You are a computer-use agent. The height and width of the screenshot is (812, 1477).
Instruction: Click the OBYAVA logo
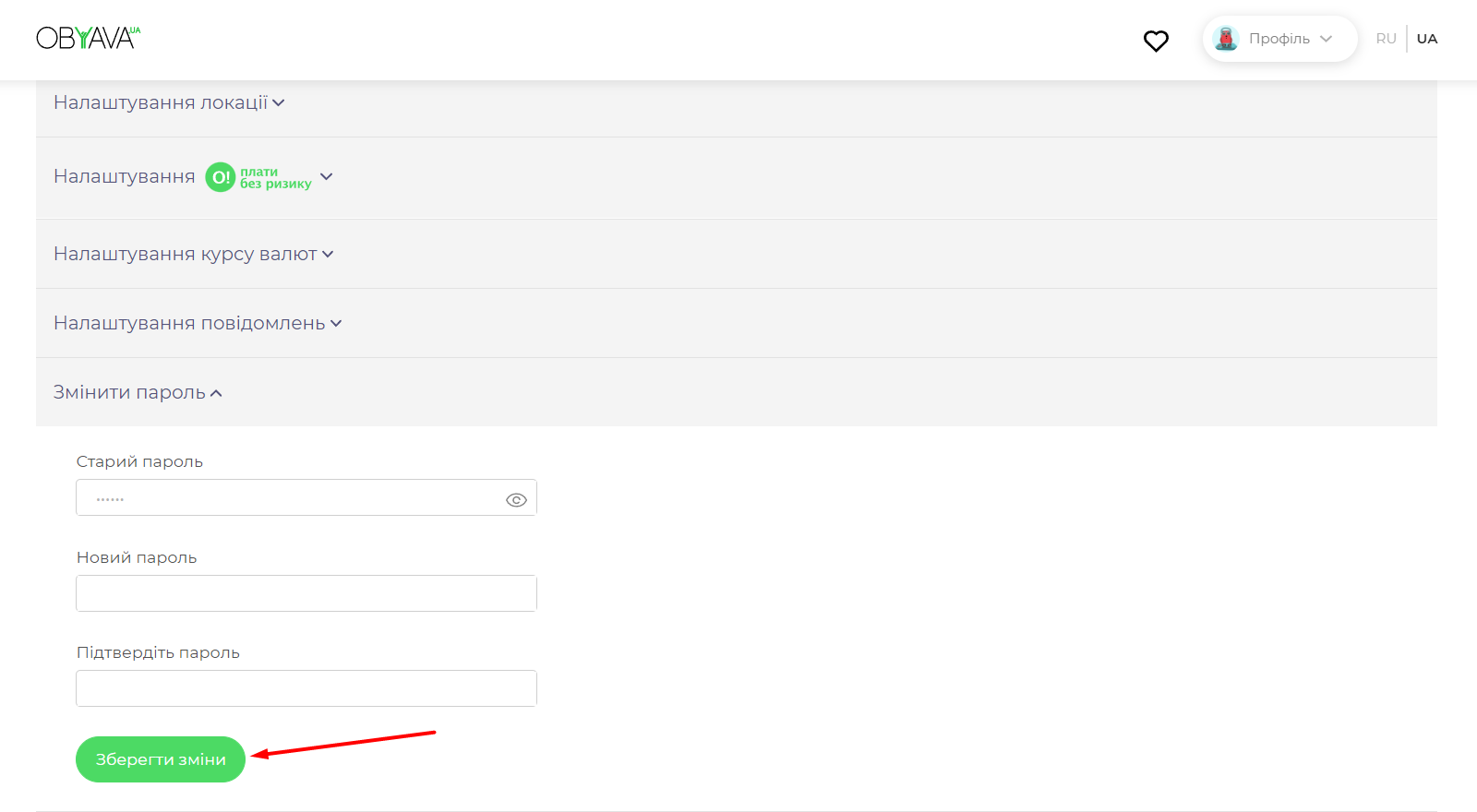click(x=88, y=38)
